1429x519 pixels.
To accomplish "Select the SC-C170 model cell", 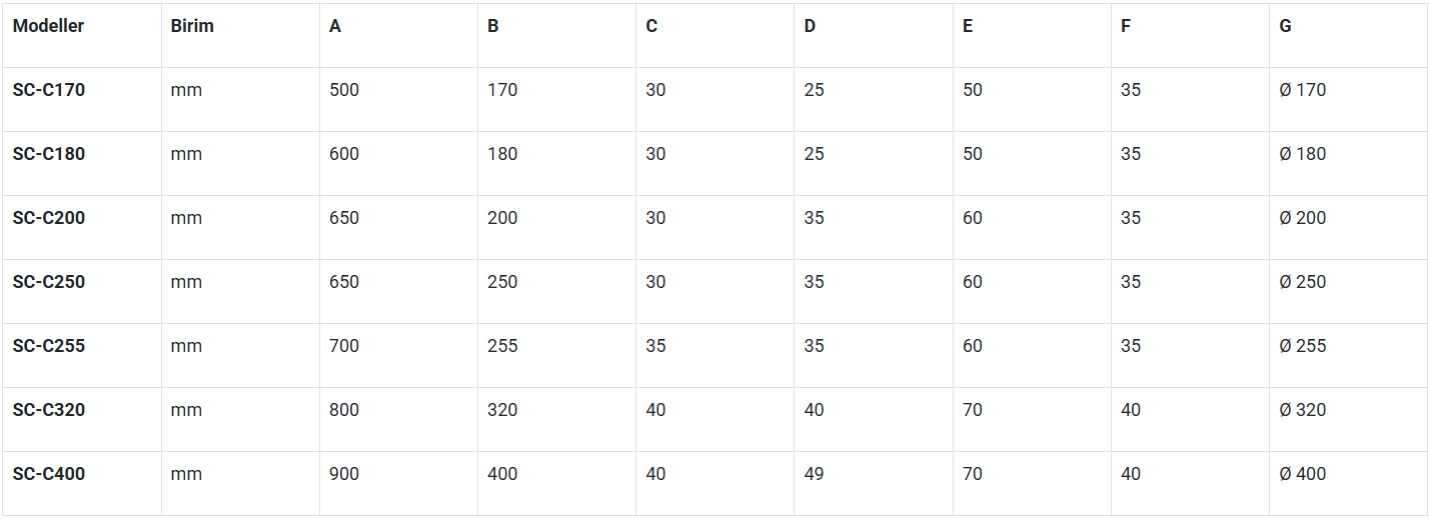I will (x=49, y=90).
